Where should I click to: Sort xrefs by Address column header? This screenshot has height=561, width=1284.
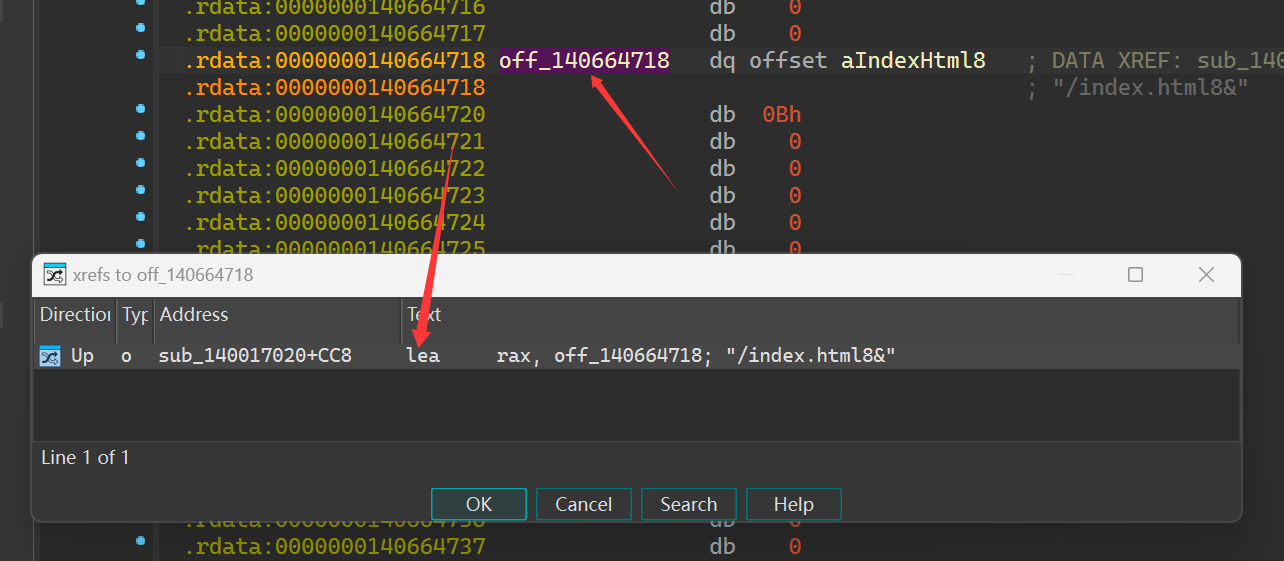tap(277, 315)
